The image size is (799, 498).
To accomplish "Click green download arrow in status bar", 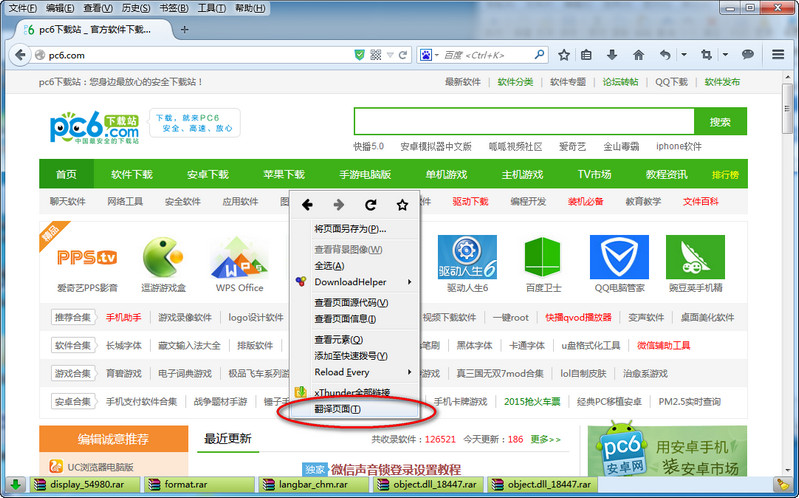I will click(16, 484).
